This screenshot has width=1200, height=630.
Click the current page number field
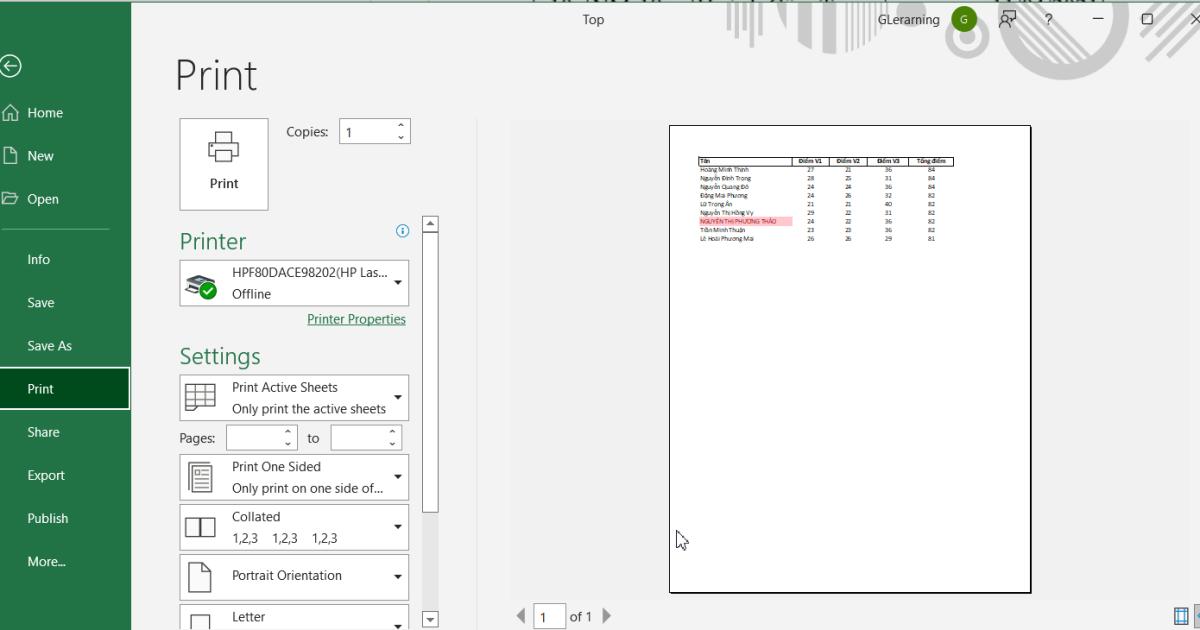coord(549,617)
